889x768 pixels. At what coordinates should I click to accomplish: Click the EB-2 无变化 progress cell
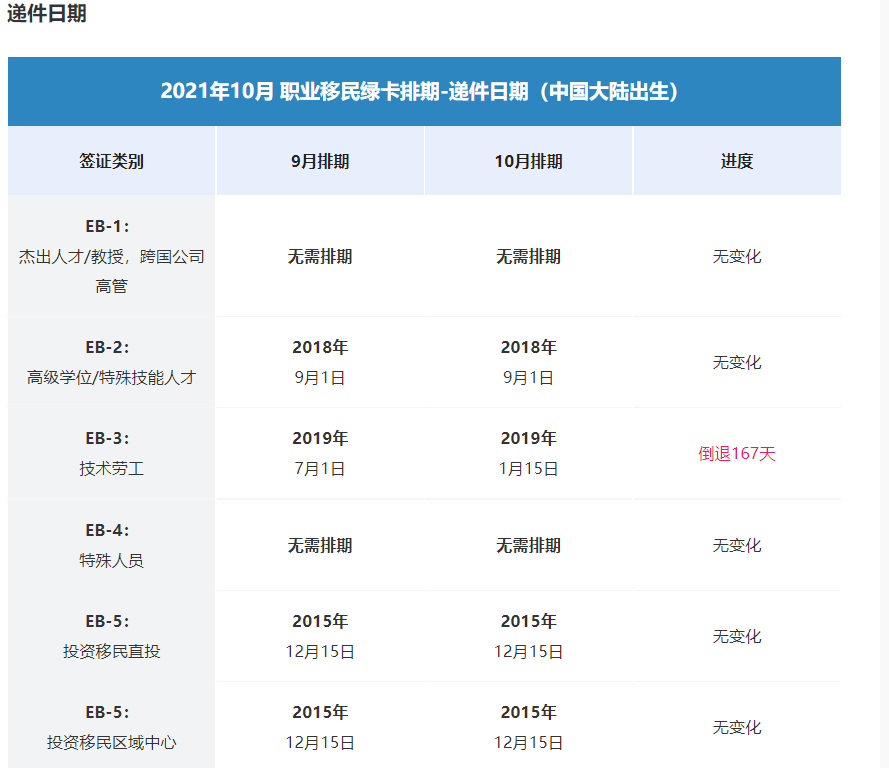coord(737,362)
